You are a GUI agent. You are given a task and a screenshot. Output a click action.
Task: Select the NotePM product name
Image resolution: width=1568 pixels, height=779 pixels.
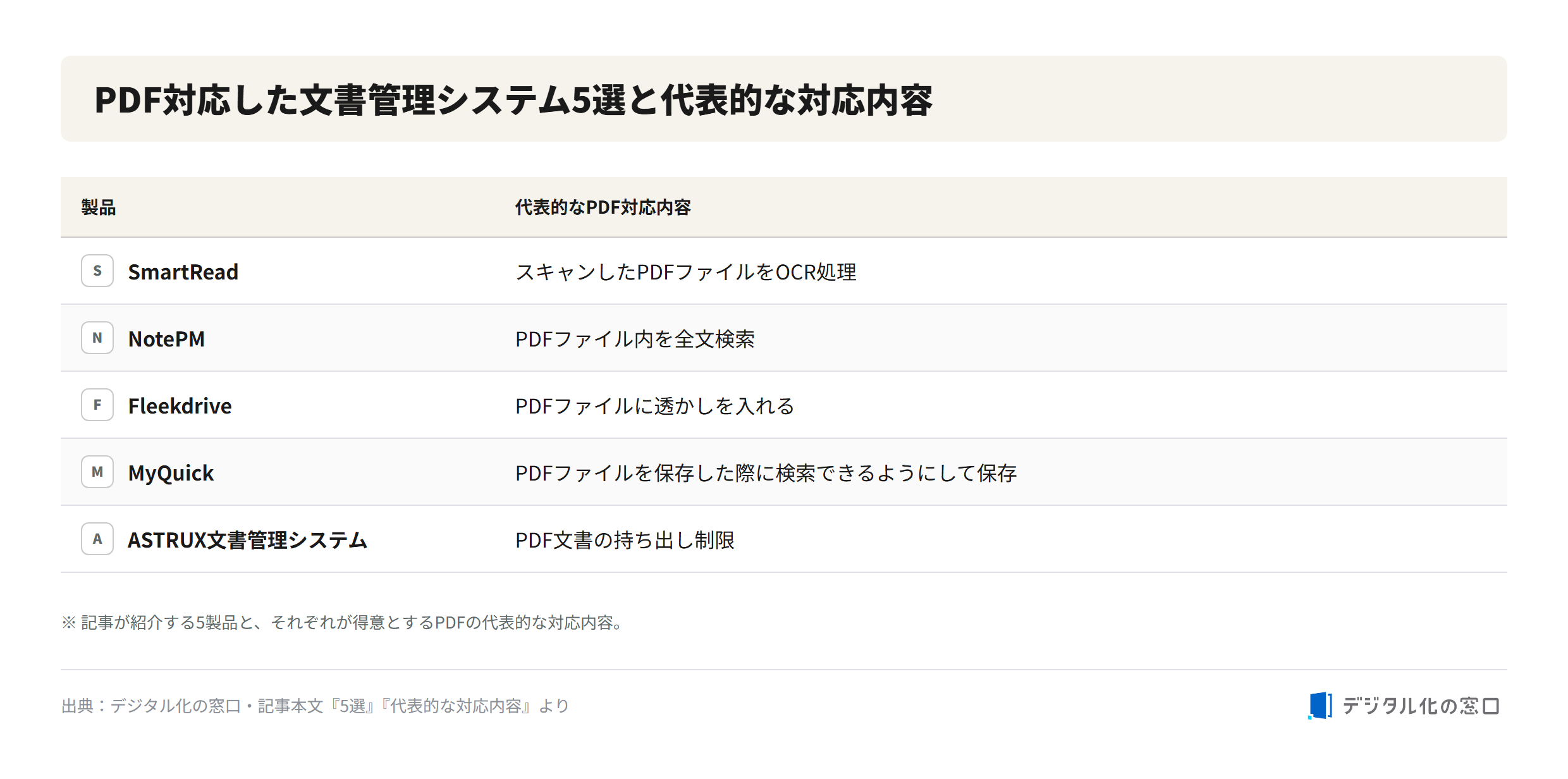point(166,339)
